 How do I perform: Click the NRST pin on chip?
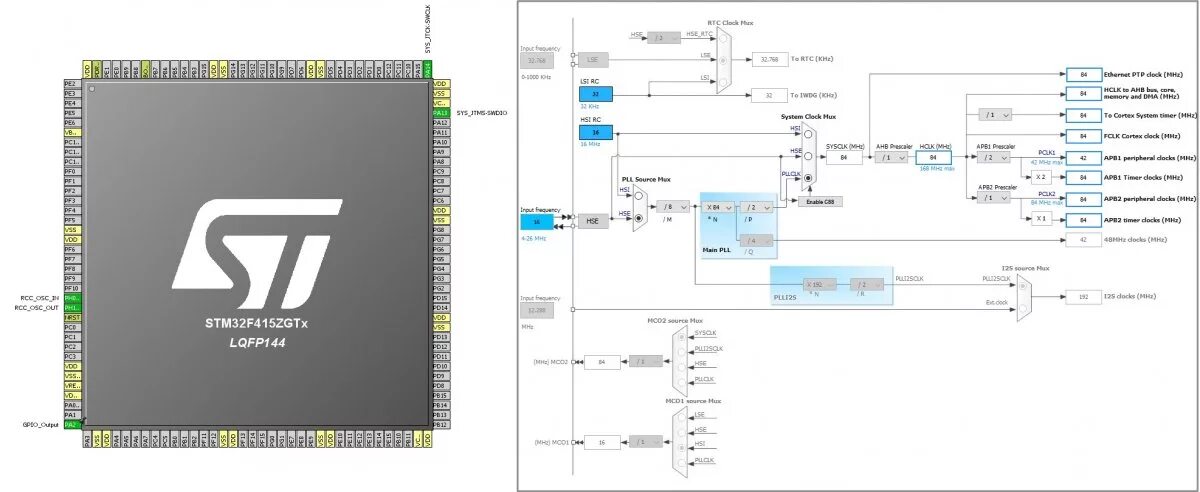pyautogui.click(x=71, y=318)
